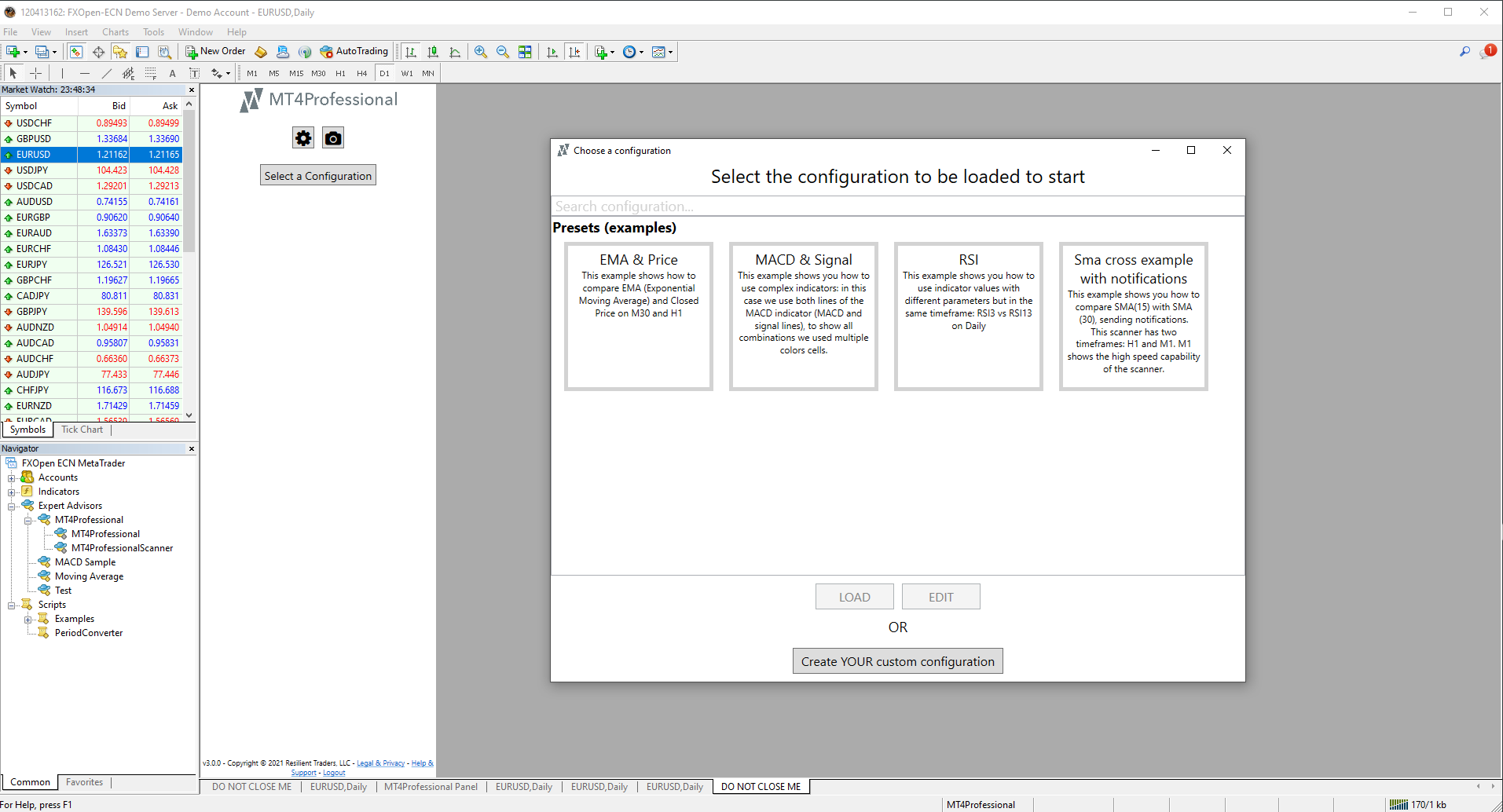
Task: Toggle the Navigator folder-star icon
Action: pos(120,52)
